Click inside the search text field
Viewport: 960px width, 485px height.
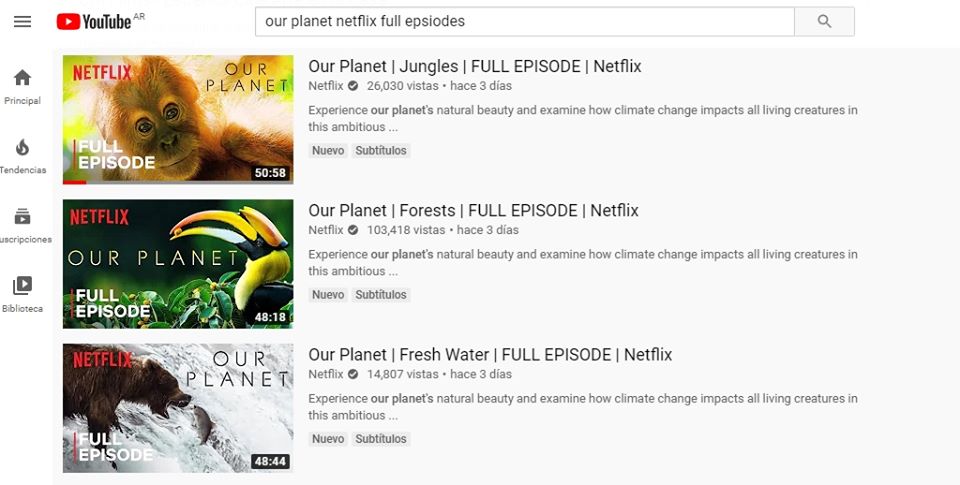tap(525, 21)
